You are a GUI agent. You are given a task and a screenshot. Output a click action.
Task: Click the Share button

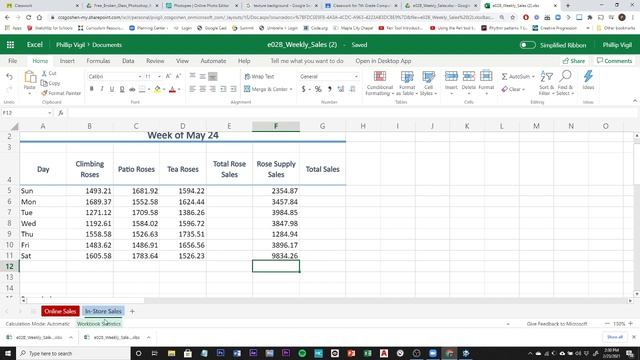pos(573,61)
